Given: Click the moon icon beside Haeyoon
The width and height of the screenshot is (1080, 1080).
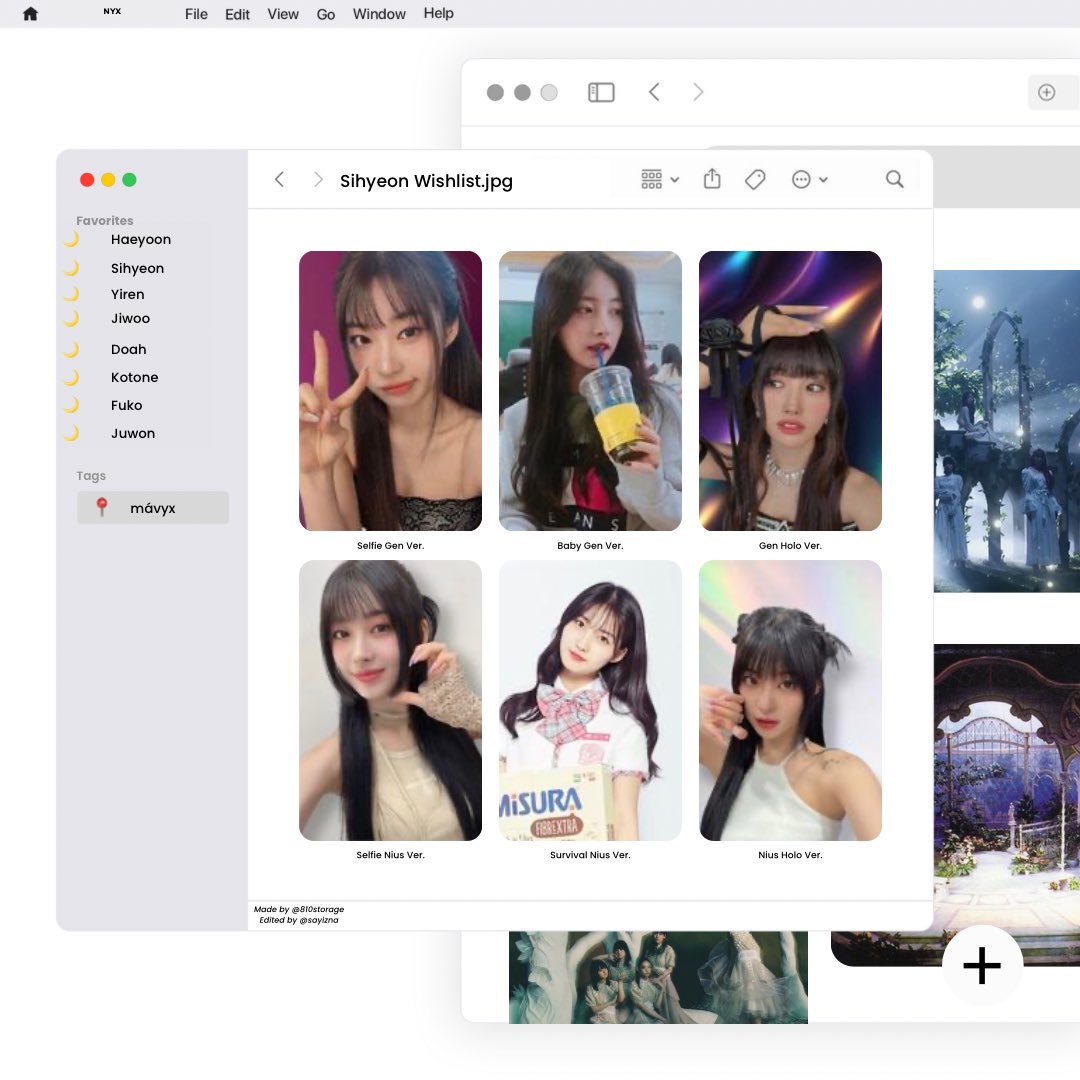Looking at the screenshot, I should (72, 239).
